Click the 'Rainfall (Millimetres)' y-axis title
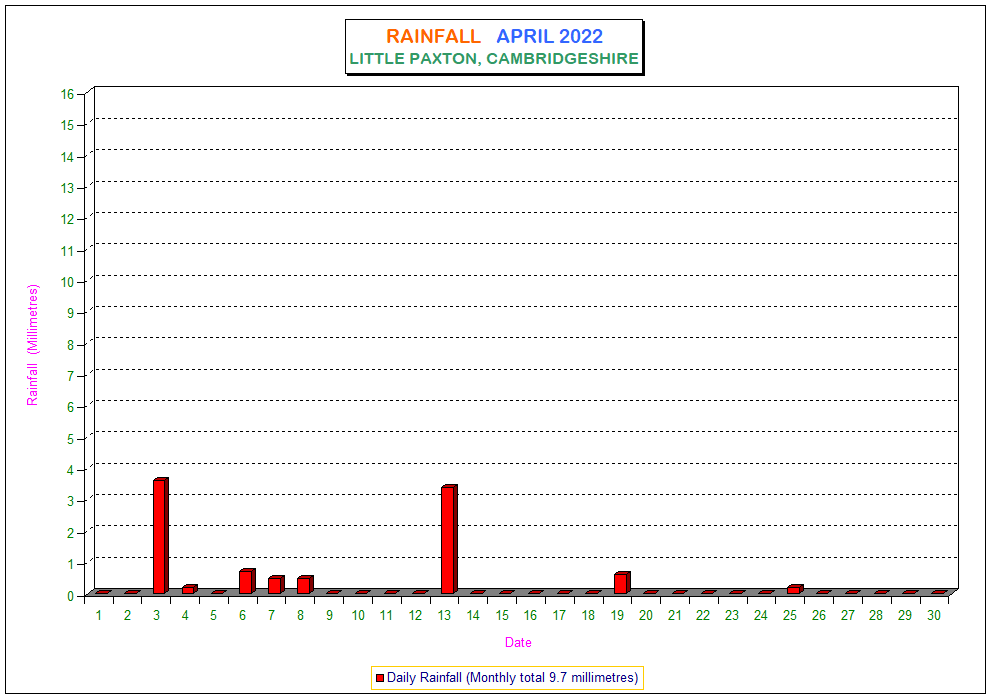The height and width of the screenshot is (698, 991). (x=32, y=345)
